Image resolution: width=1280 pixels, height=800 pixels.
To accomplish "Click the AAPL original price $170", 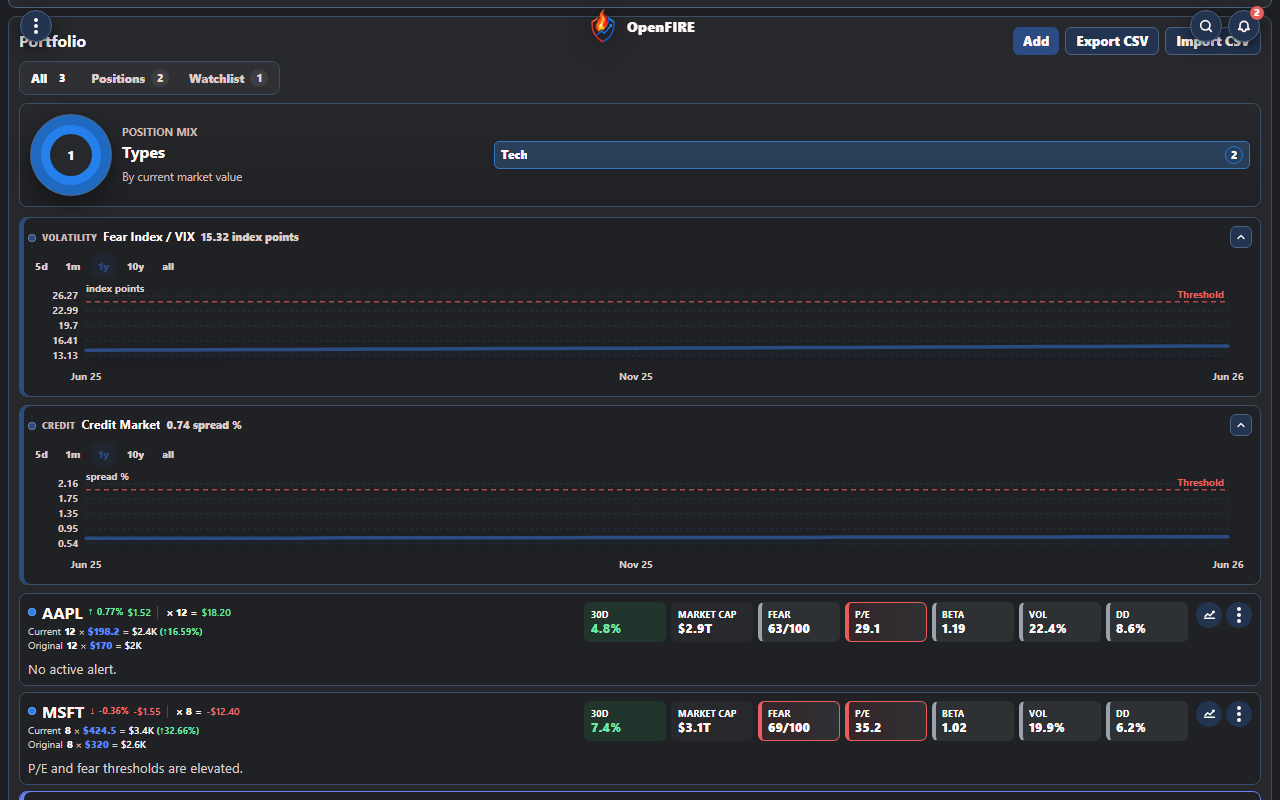I will tap(102, 646).
